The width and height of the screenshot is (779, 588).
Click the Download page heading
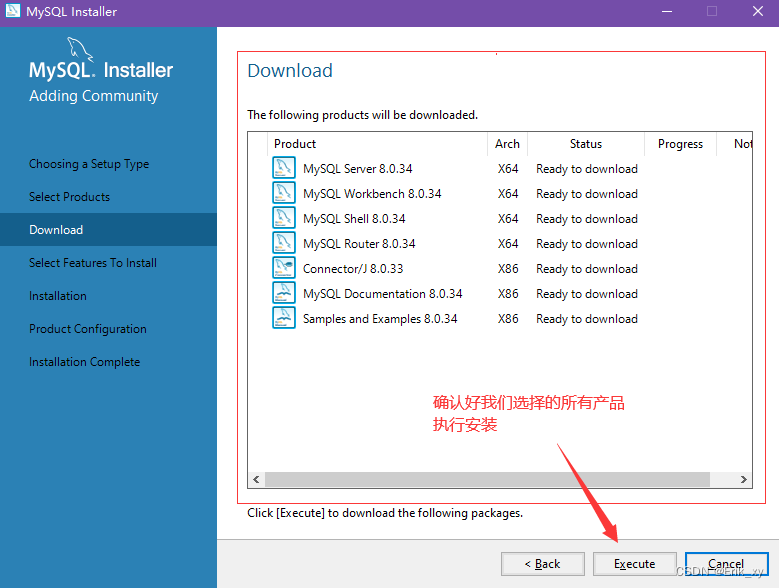(x=290, y=71)
